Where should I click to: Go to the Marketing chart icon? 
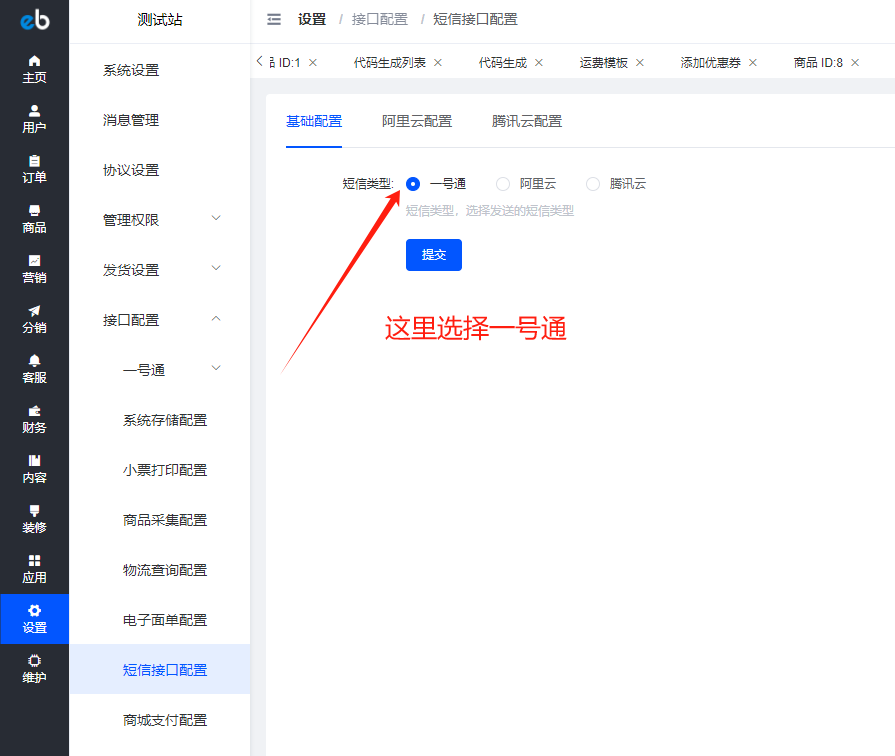tap(34, 261)
